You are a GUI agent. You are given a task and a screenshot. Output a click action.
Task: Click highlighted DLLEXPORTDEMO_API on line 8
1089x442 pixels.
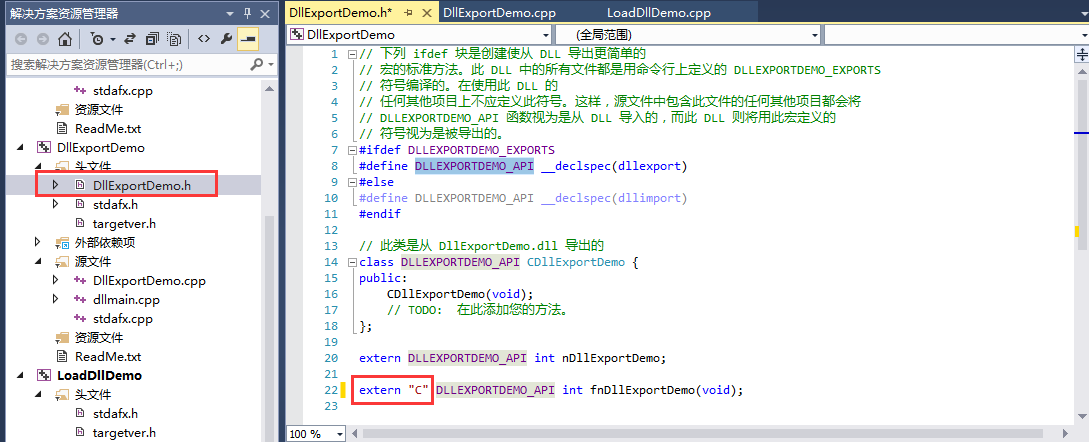474,166
